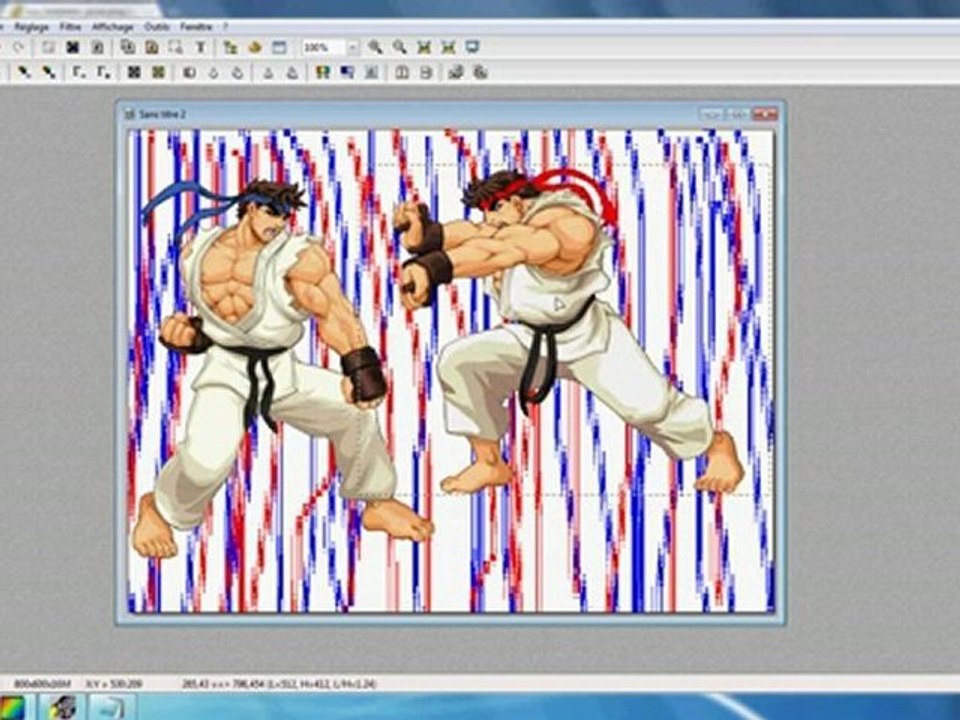Expand the zoom percentage dropdown arrow

(x=353, y=47)
